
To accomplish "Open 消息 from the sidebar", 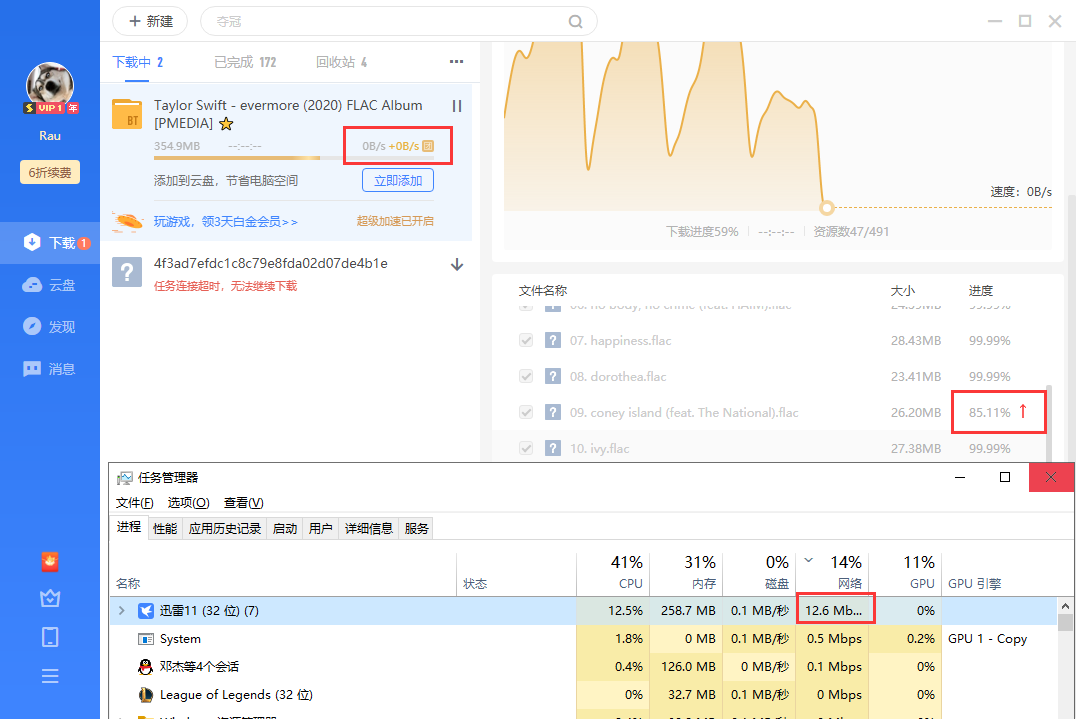I will (50, 368).
